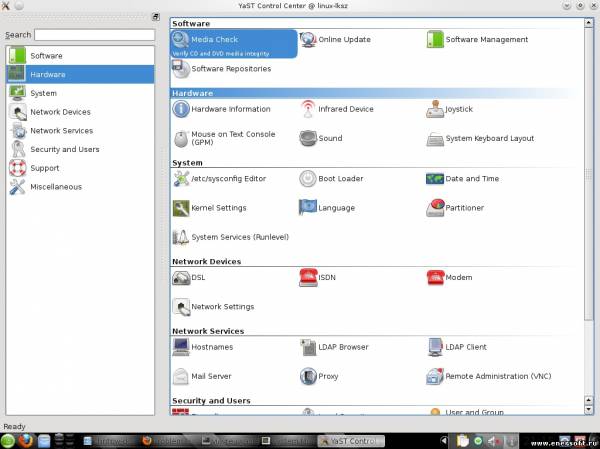This screenshot has width=600, height=449.
Task: Open Kernel Settings
Action: pyautogui.click(x=209, y=208)
